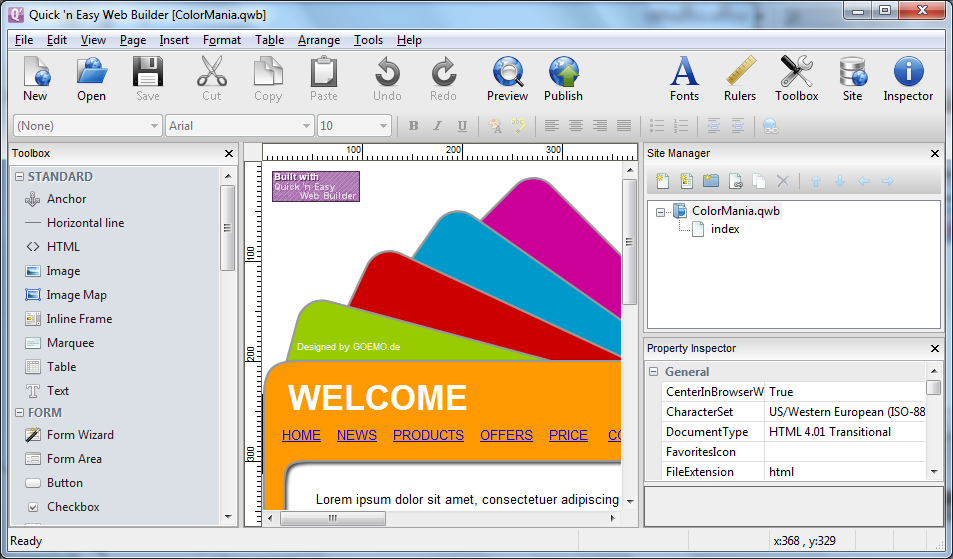Toggle Bold text formatting
The image size is (953, 559).
(x=413, y=126)
